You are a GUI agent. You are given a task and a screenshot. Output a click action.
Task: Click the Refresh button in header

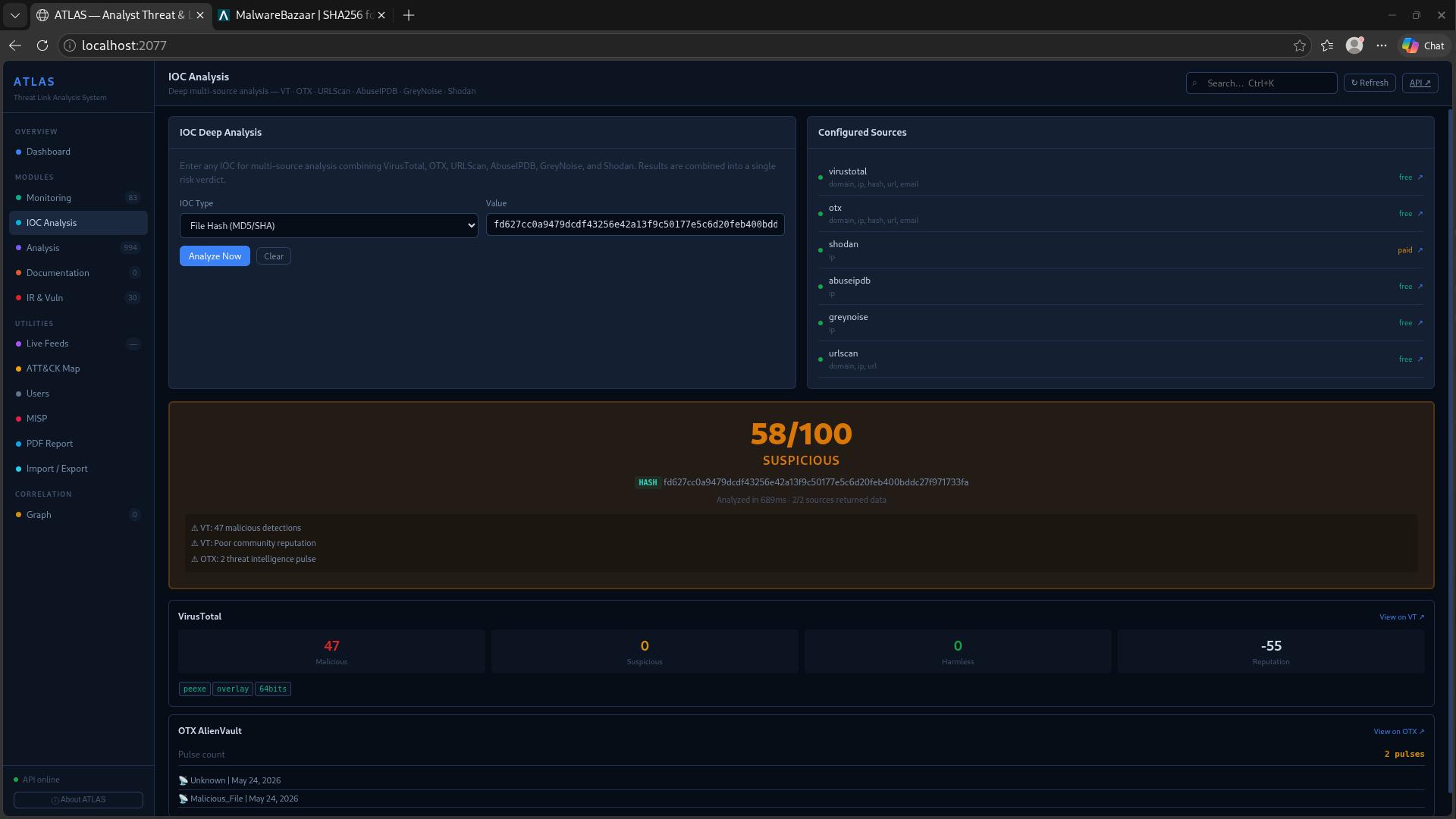coord(1370,83)
